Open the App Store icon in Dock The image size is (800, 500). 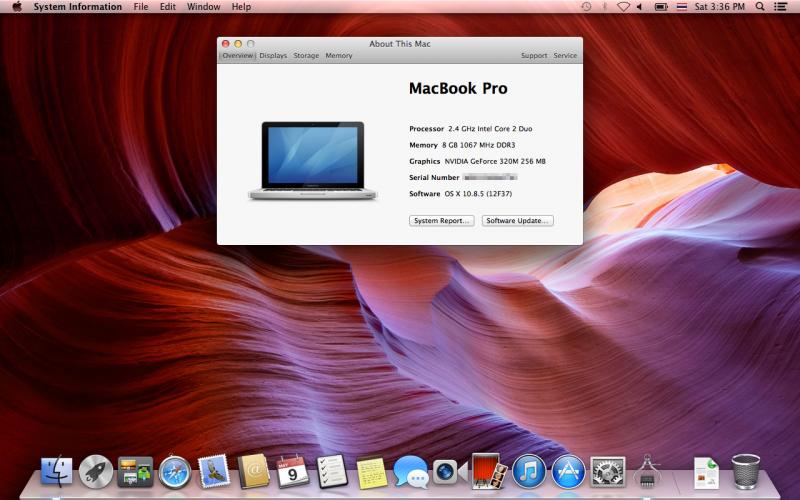(x=568, y=472)
